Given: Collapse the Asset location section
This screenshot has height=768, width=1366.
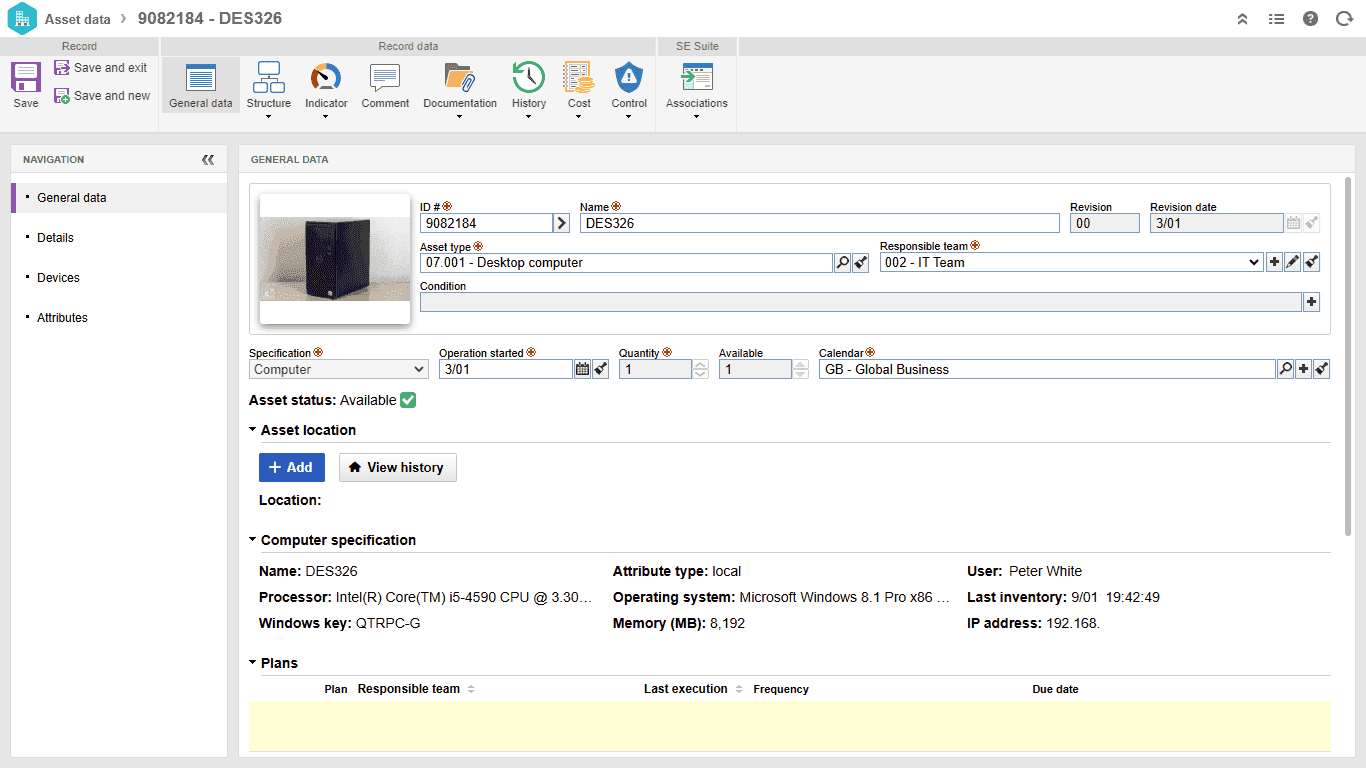Looking at the screenshot, I should coord(253,430).
